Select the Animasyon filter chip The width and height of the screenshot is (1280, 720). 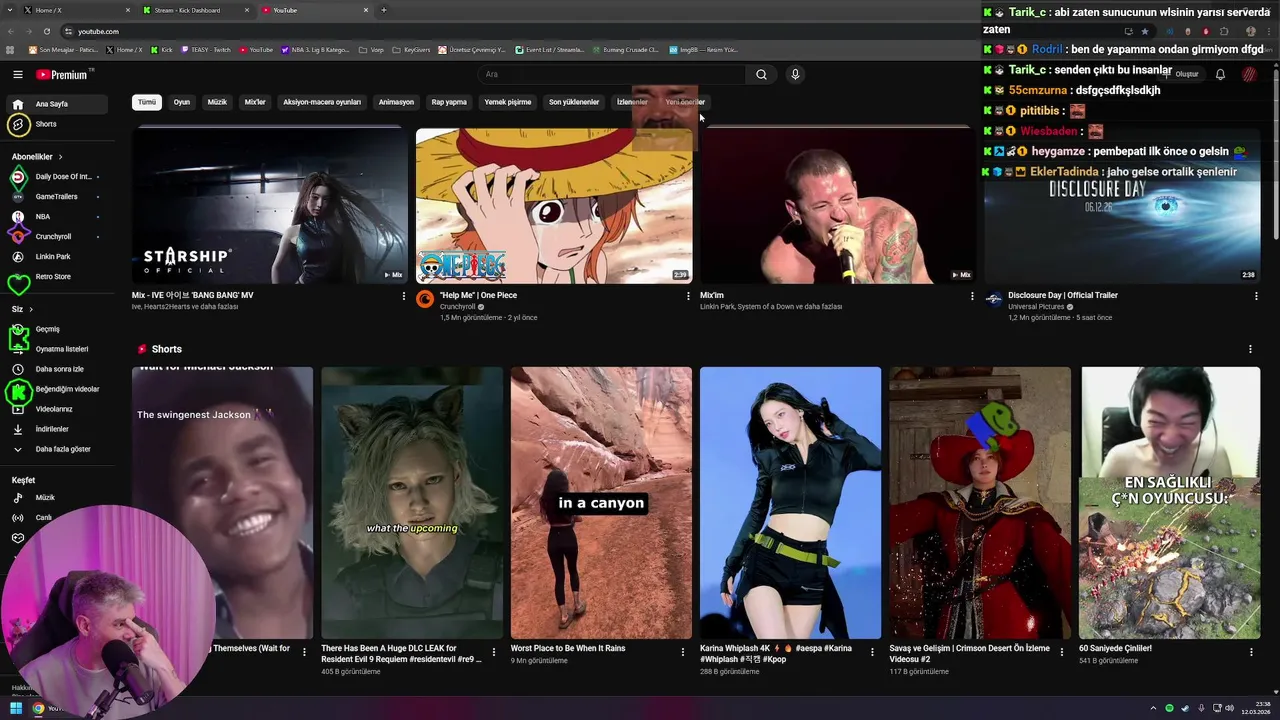tap(396, 102)
